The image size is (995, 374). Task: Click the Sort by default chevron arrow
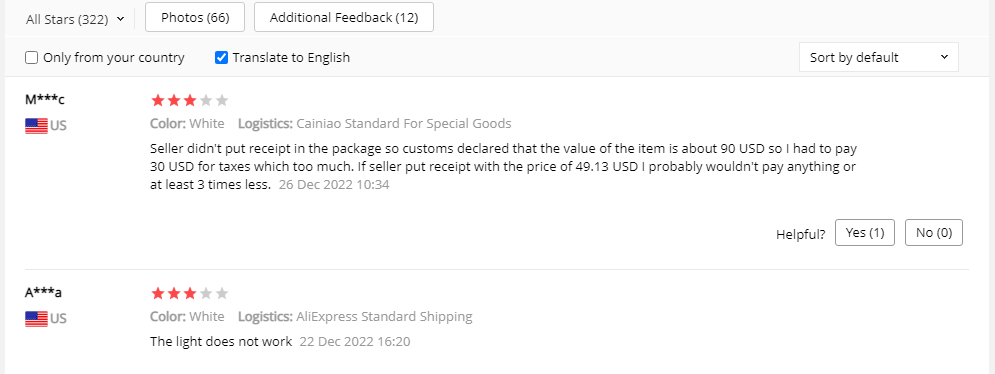point(944,57)
